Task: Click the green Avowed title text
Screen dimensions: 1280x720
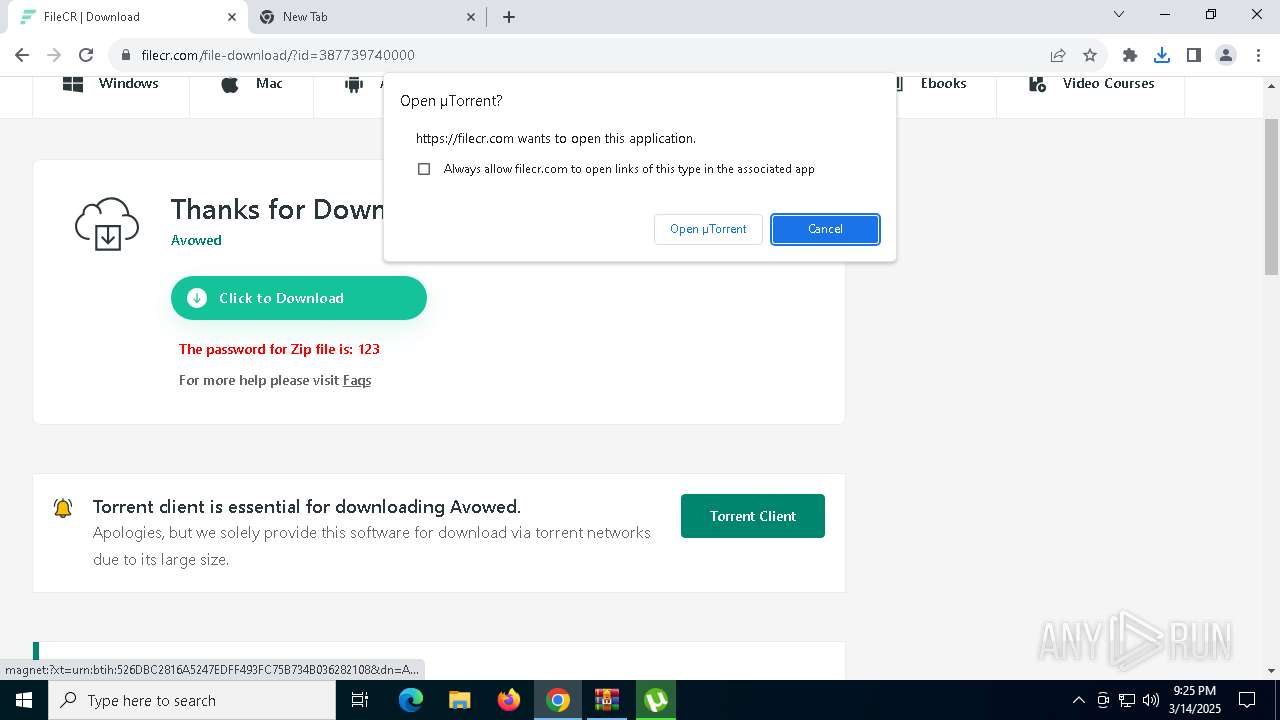Action: pyautogui.click(x=196, y=240)
